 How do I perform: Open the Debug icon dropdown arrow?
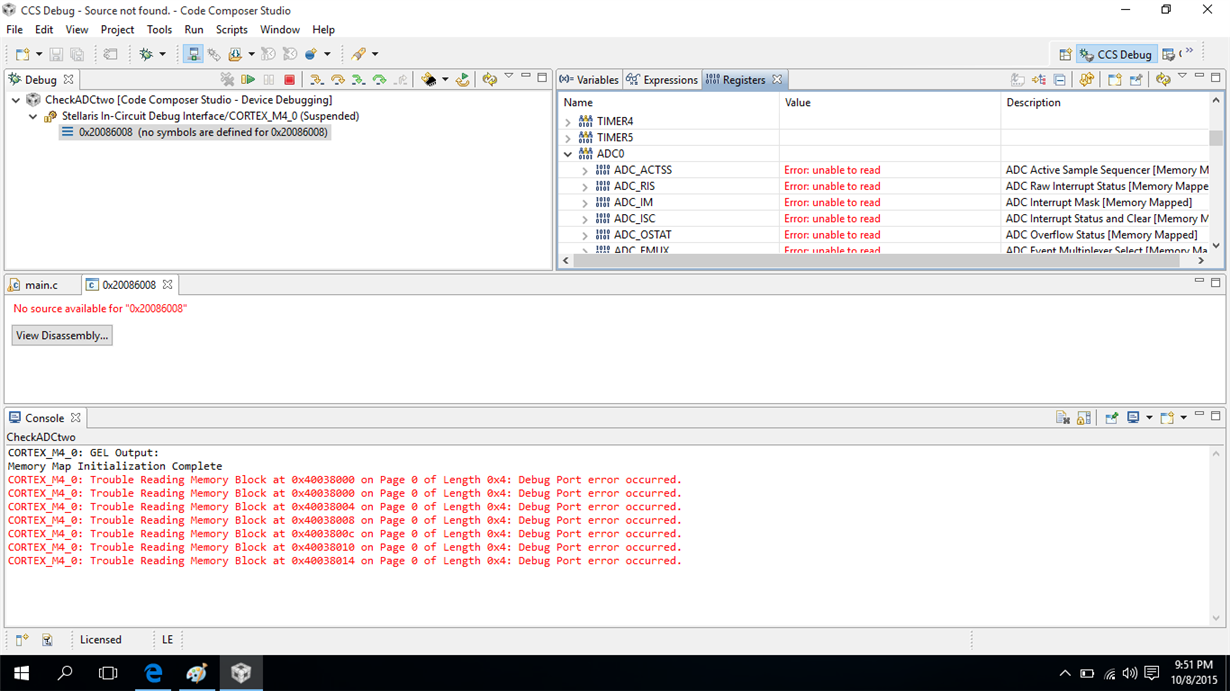(x=162, y=54)
